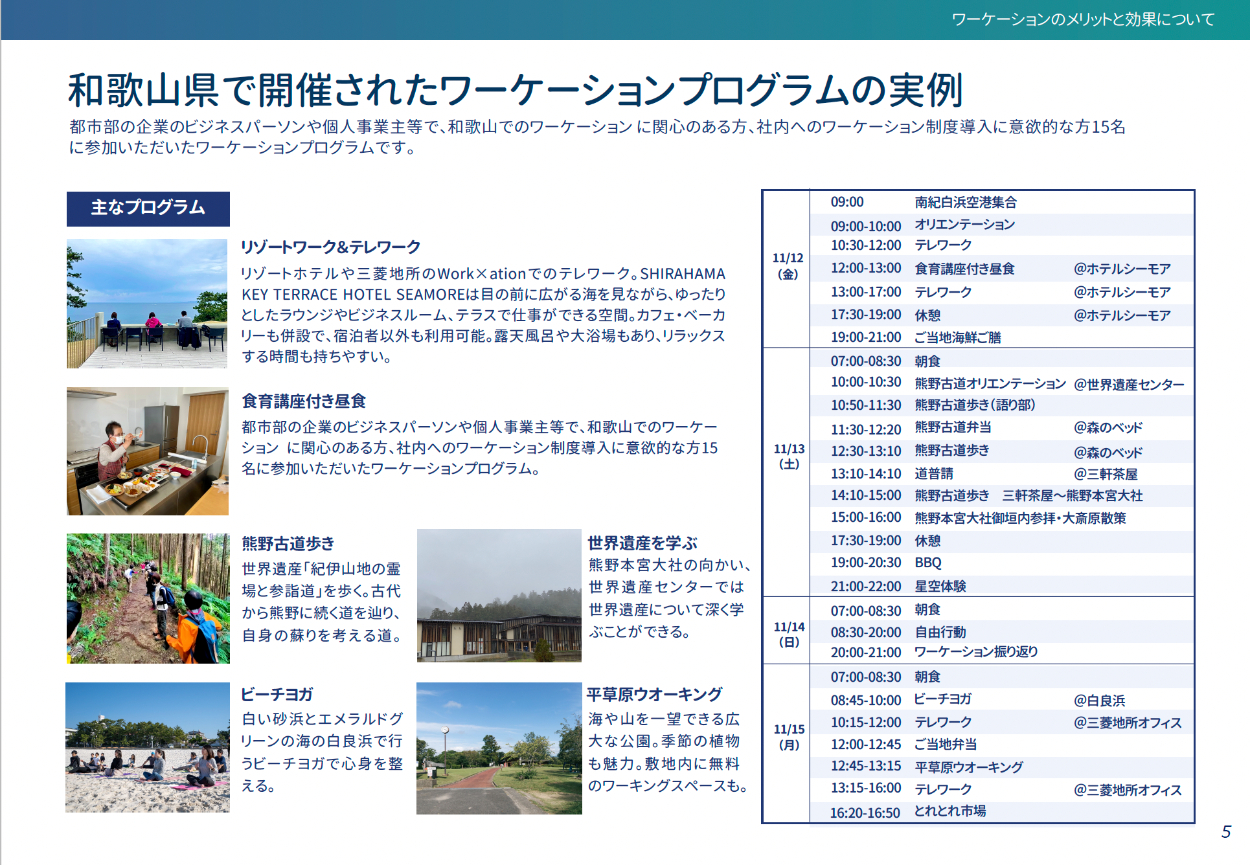Select the ワーケーション振り返り schedule entry
Viewport: 1250px width, 865px height.
(x=976, y=652)
